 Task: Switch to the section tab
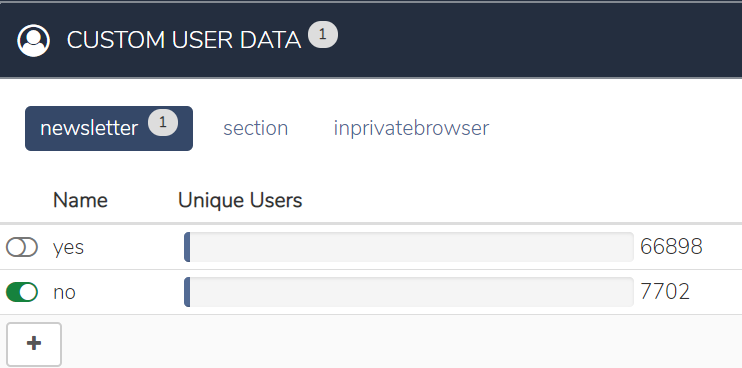tap(256, 128)
